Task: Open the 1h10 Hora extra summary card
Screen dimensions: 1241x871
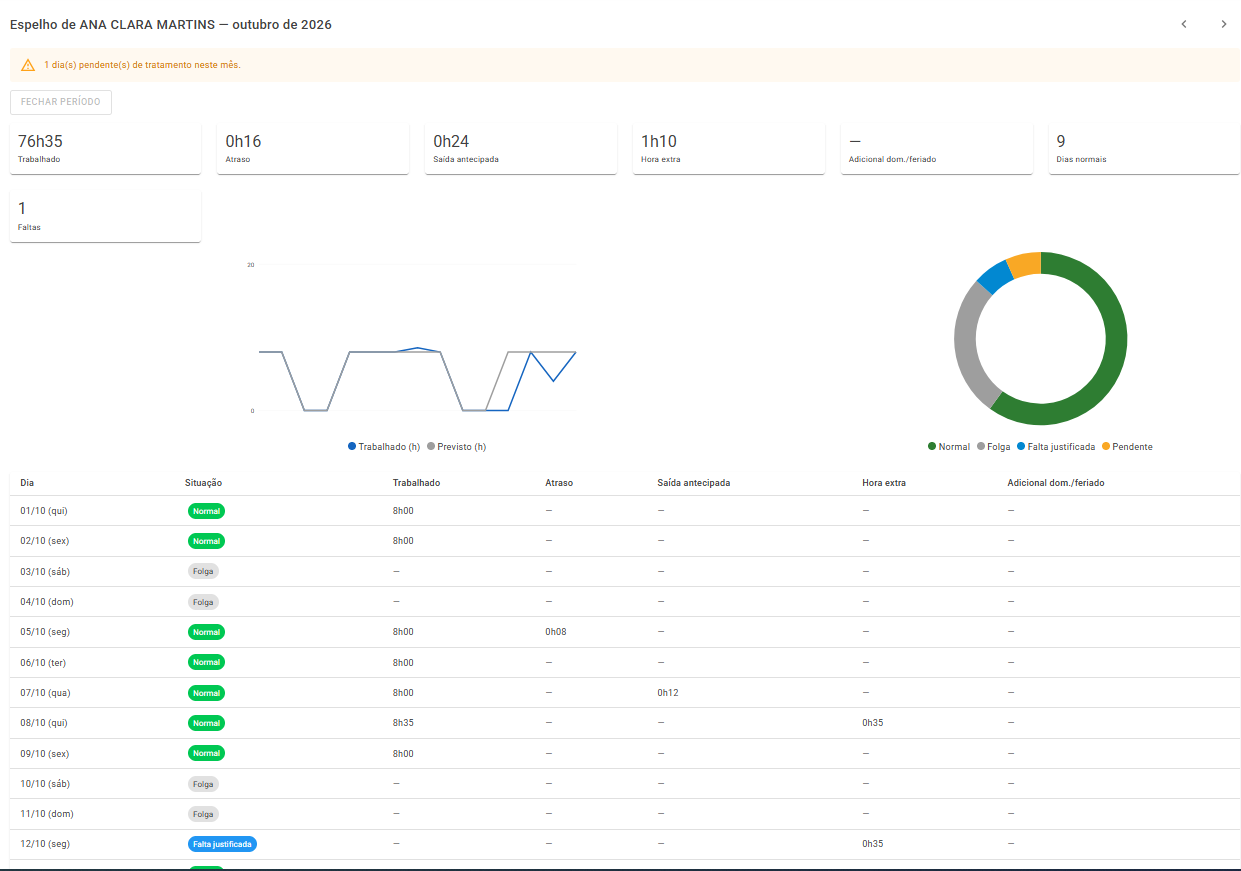Action: click(729, 149)
